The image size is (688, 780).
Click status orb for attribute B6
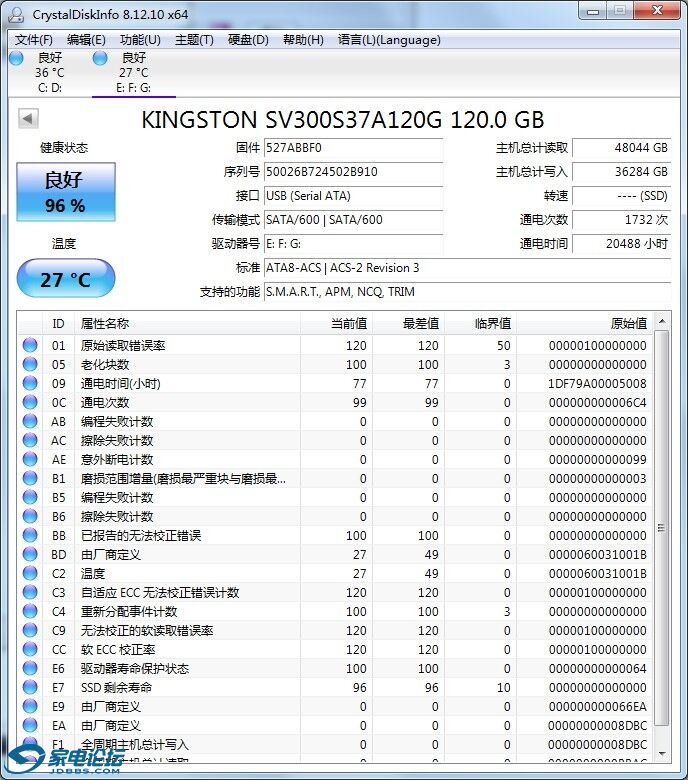30,516
